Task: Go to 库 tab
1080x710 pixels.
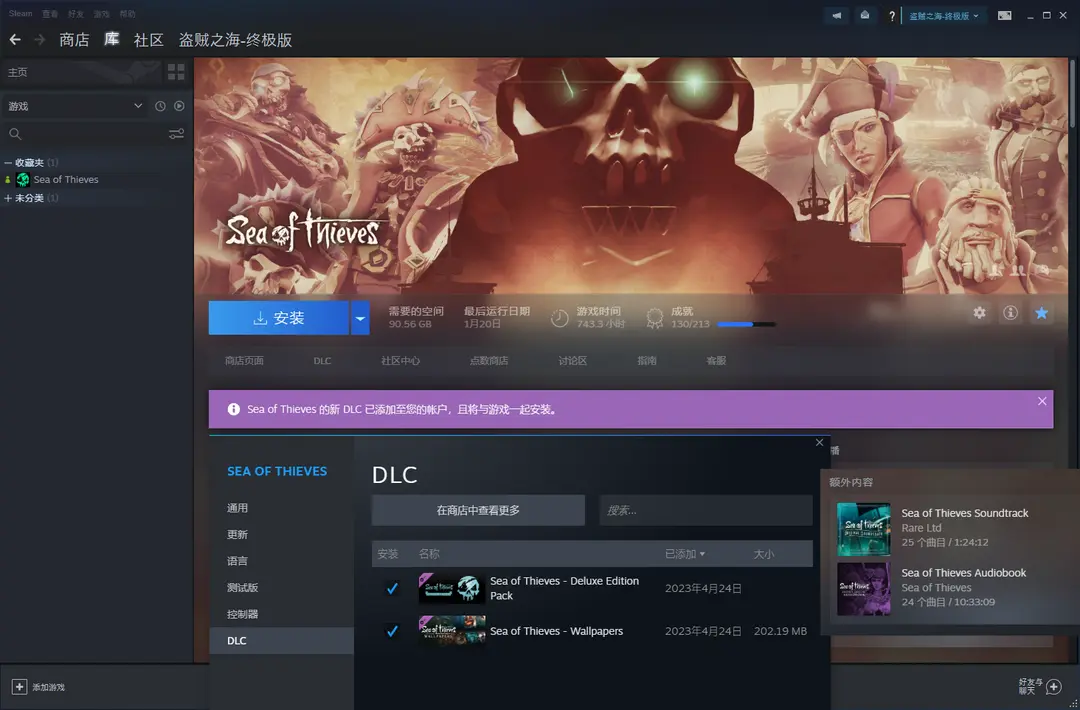Action: click(x=112, y=39)
